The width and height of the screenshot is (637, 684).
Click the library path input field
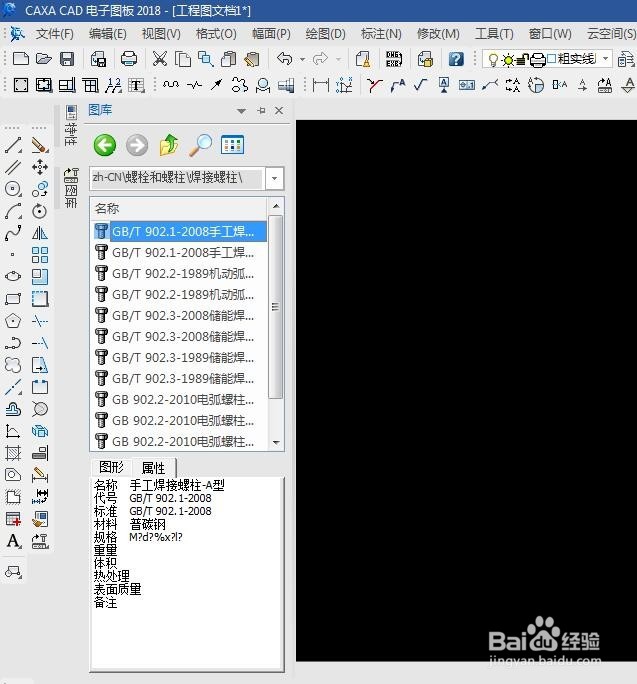pos(177,178)
